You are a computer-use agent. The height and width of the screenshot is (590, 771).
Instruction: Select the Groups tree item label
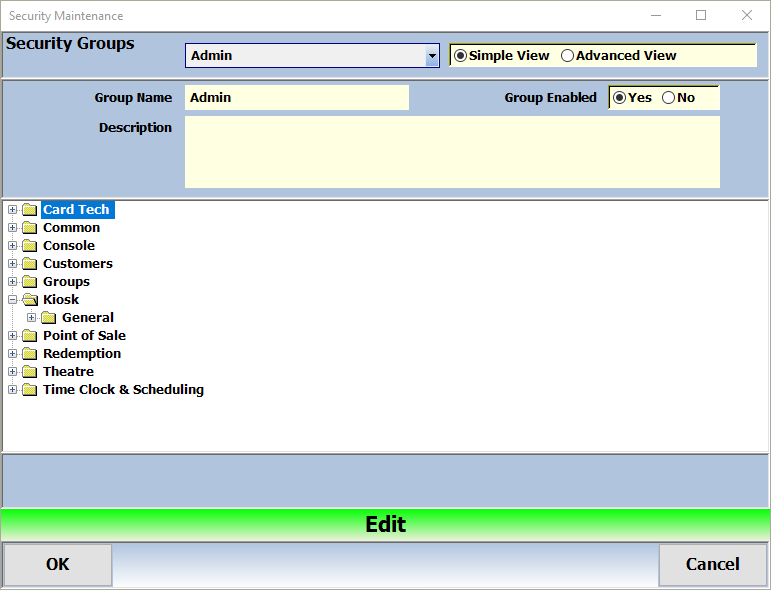click(x=66, y=282)
